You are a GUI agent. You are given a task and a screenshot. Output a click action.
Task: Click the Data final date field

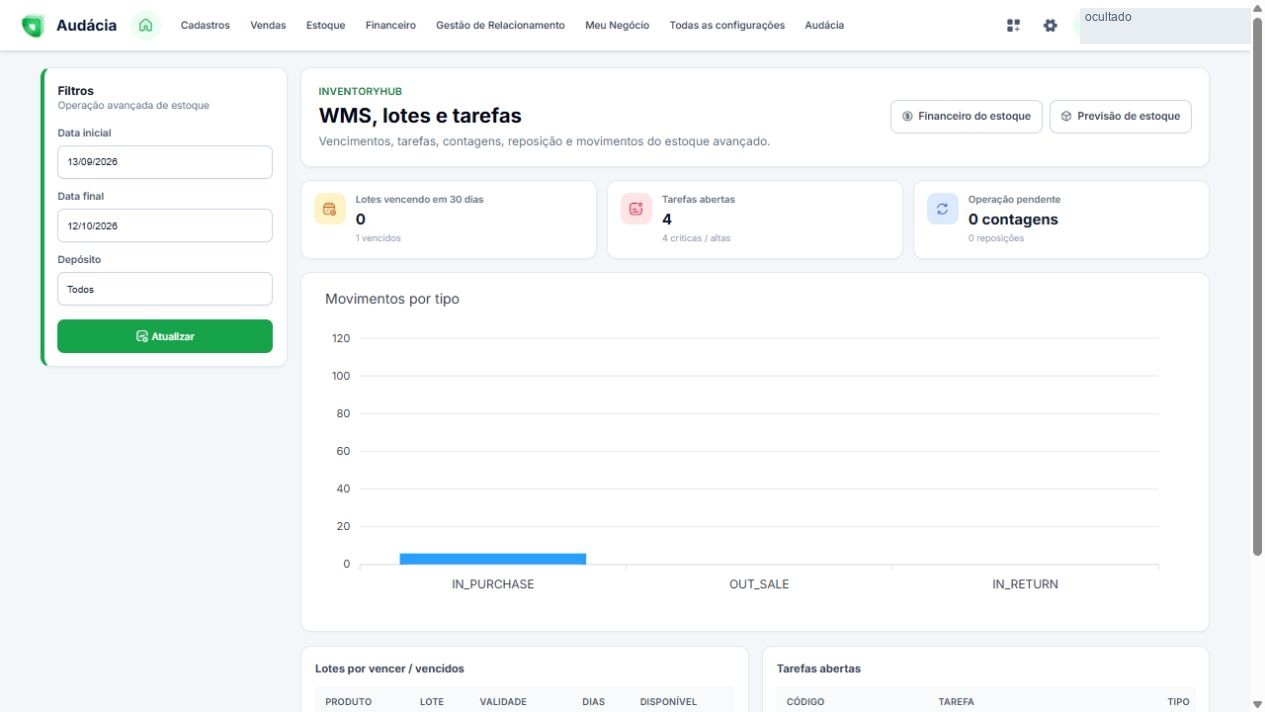coord(165,225)
